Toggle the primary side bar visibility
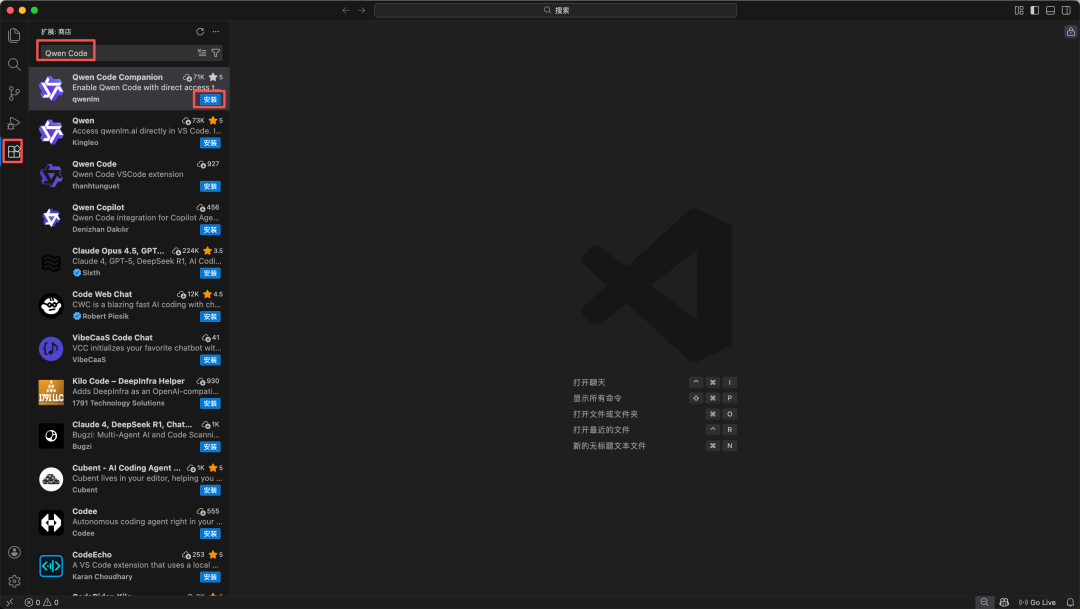This screenshot has width=1080, height=609. click(1035, 10)
